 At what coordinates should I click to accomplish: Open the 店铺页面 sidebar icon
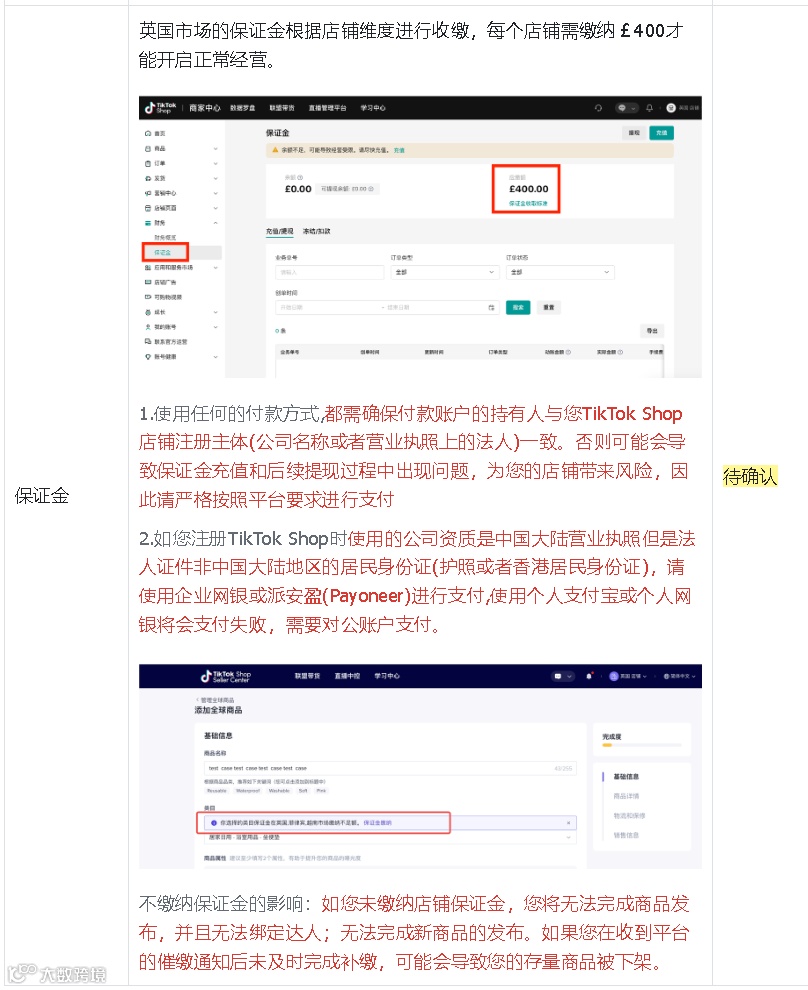coord(148,208)
